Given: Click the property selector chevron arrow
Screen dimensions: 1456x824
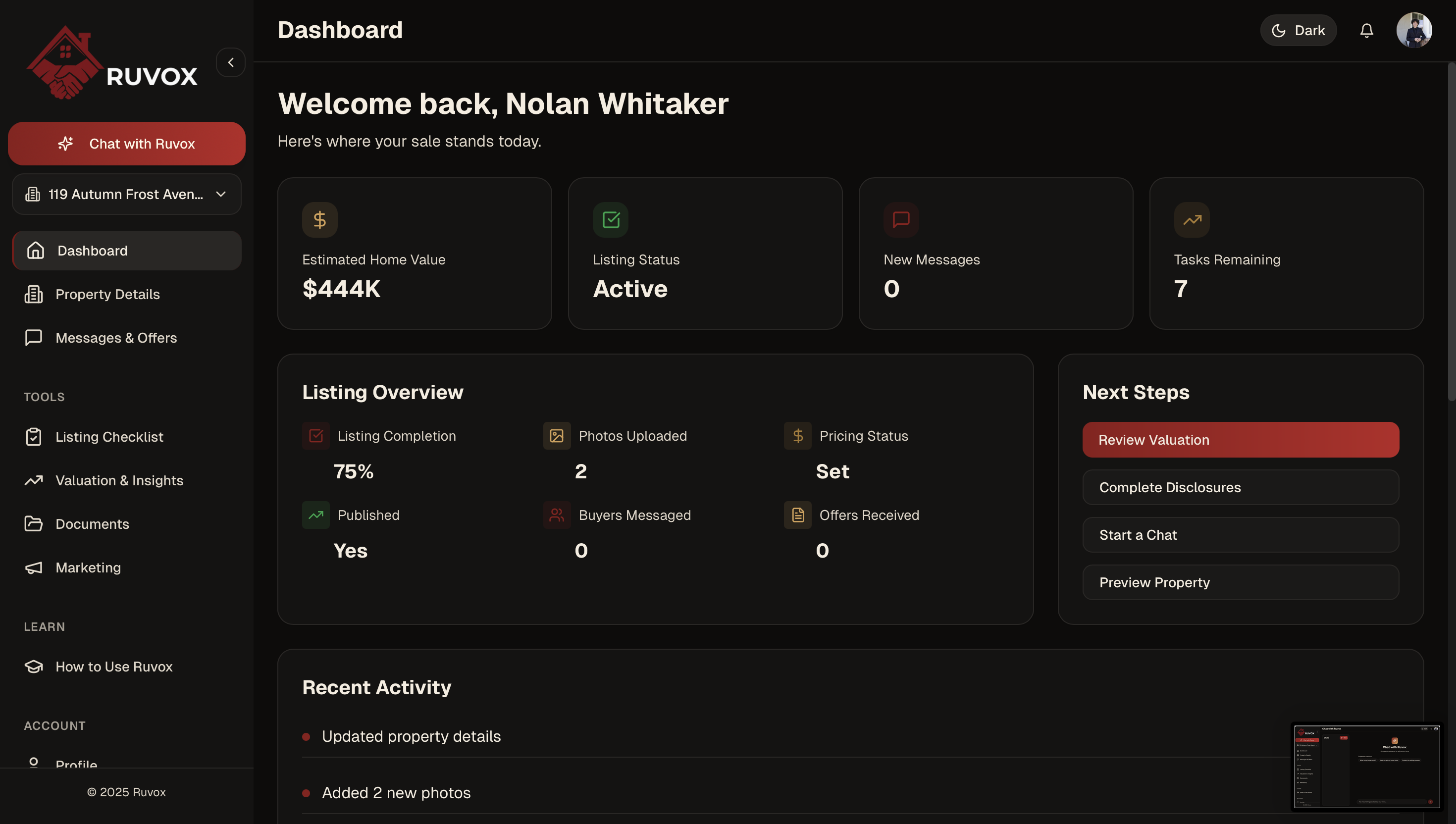Looking at the screenshot, I should 221,194.
